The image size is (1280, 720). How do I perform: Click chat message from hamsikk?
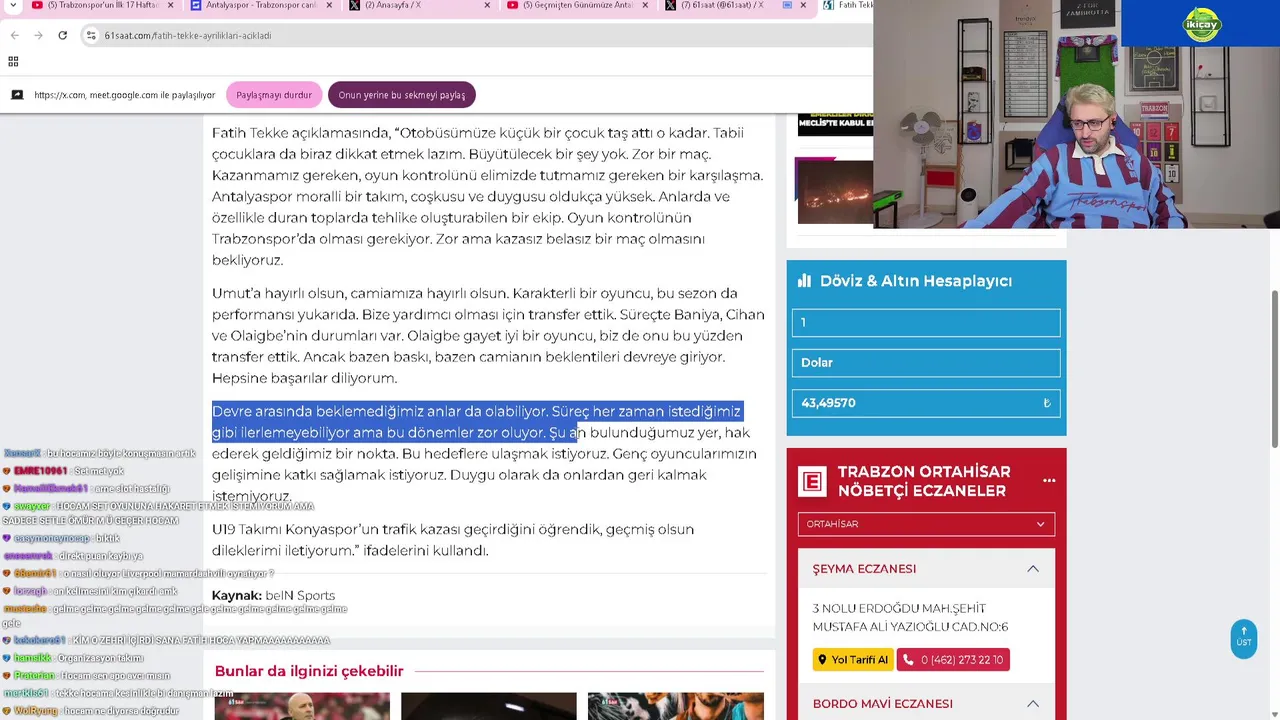click(x=73, y=658)
